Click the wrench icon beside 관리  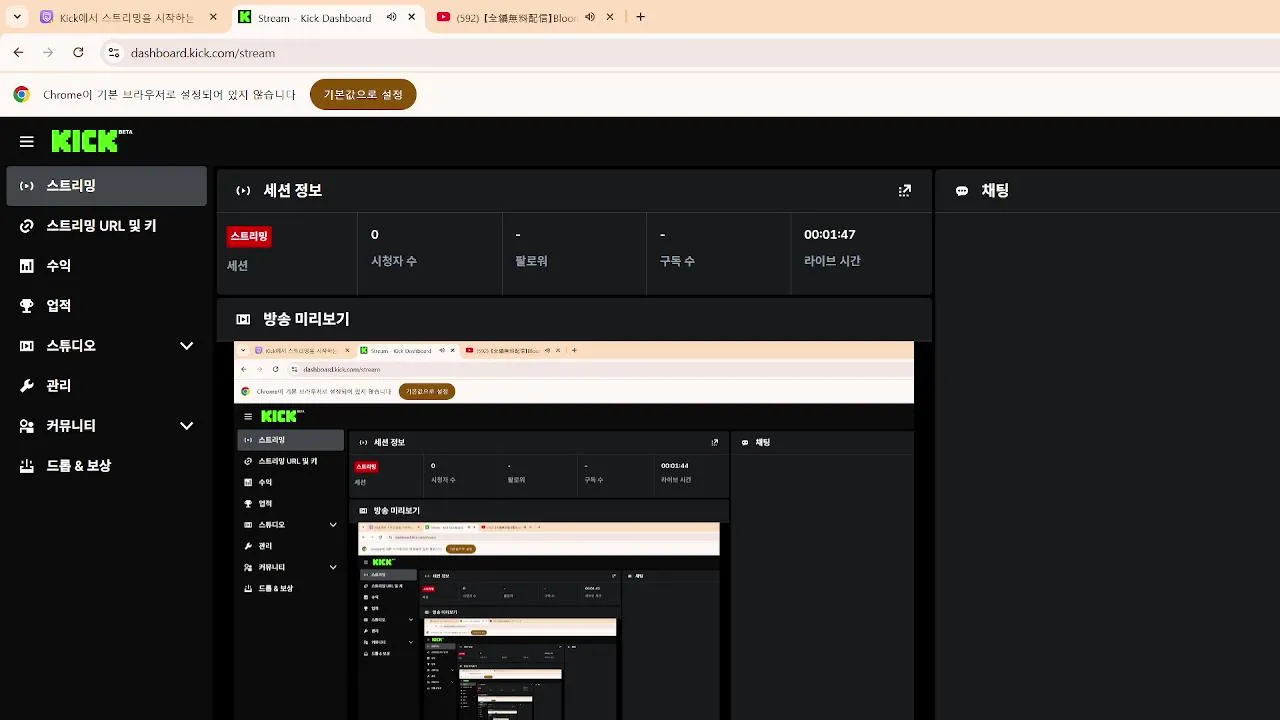(x=27, y=386)
